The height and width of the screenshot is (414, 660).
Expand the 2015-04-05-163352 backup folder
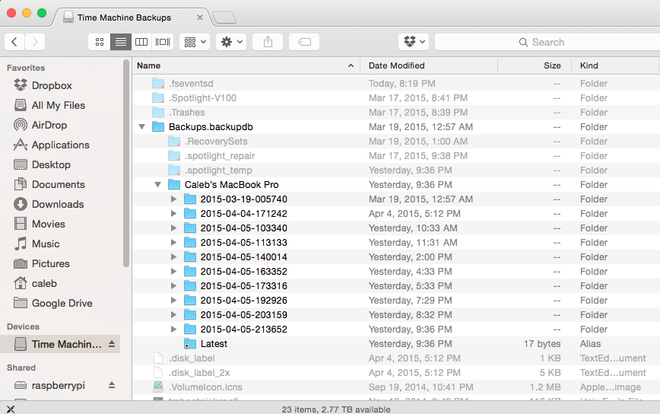point(173,271)
